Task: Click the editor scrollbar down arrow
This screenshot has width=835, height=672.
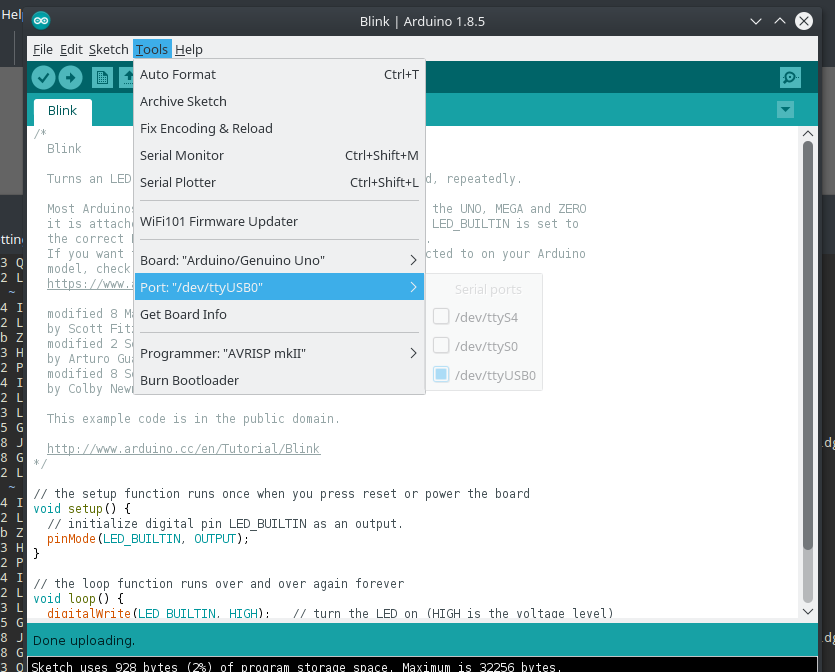Action: pos(807,611)
